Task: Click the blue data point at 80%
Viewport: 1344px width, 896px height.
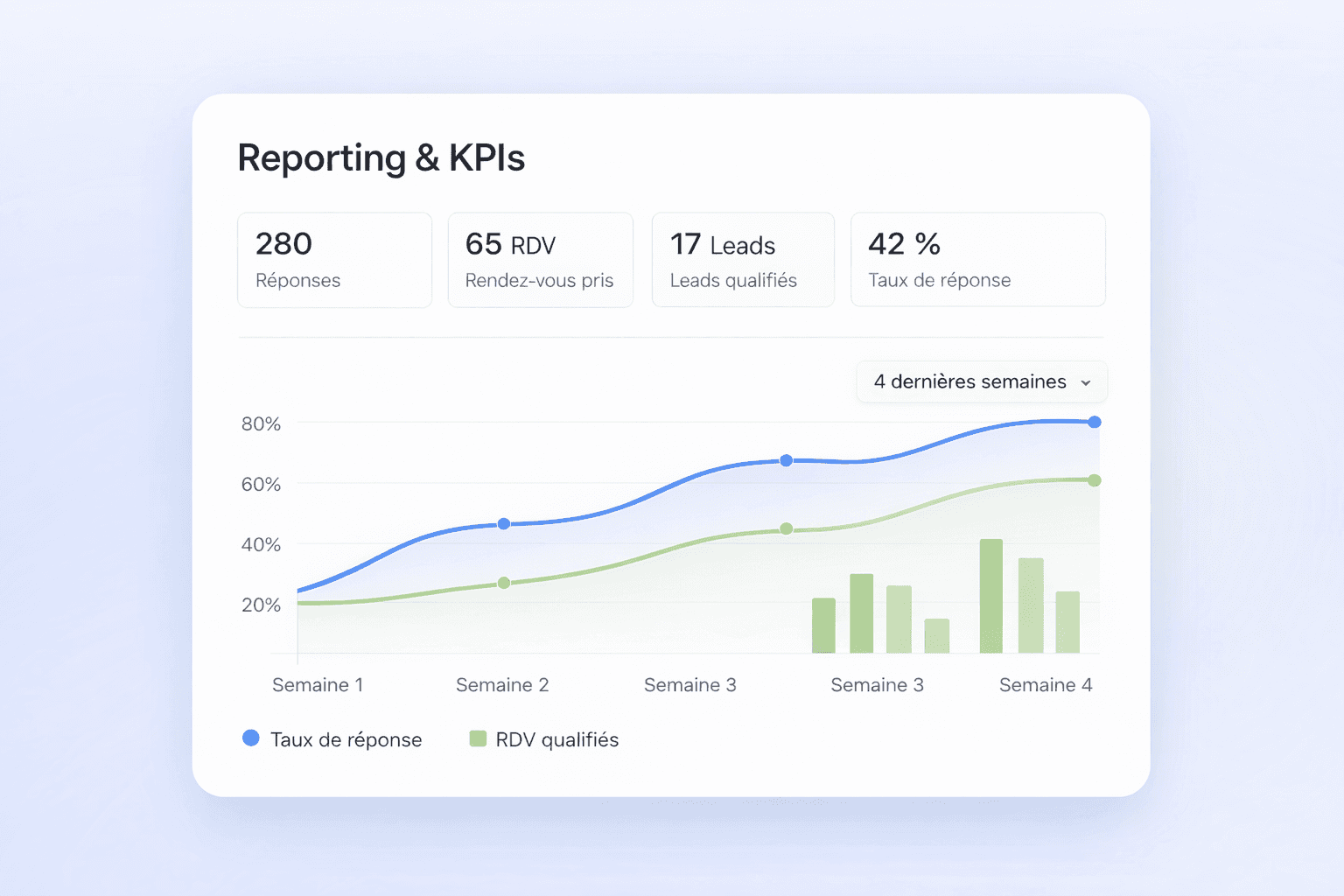Action: [1095, 422]
